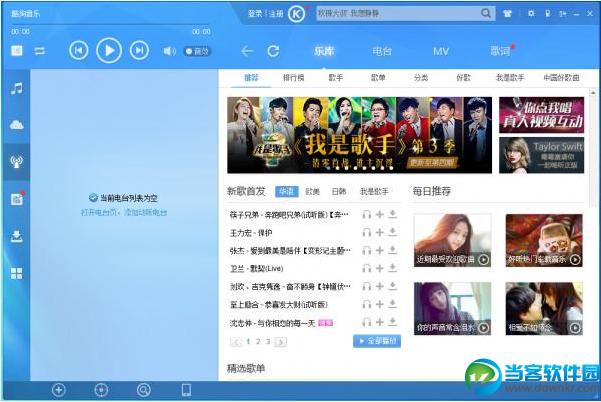Download 卫兰 - 默契(Live) song

click(392, 268)
